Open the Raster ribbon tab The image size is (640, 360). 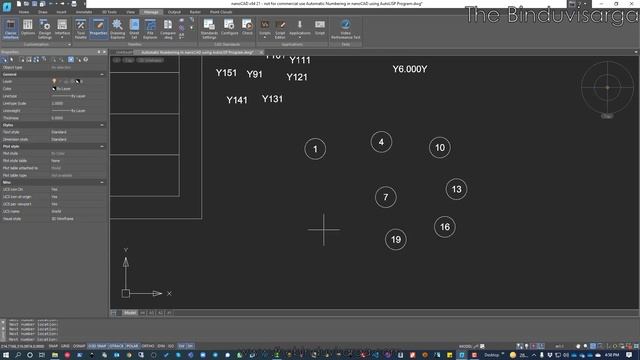195,12
